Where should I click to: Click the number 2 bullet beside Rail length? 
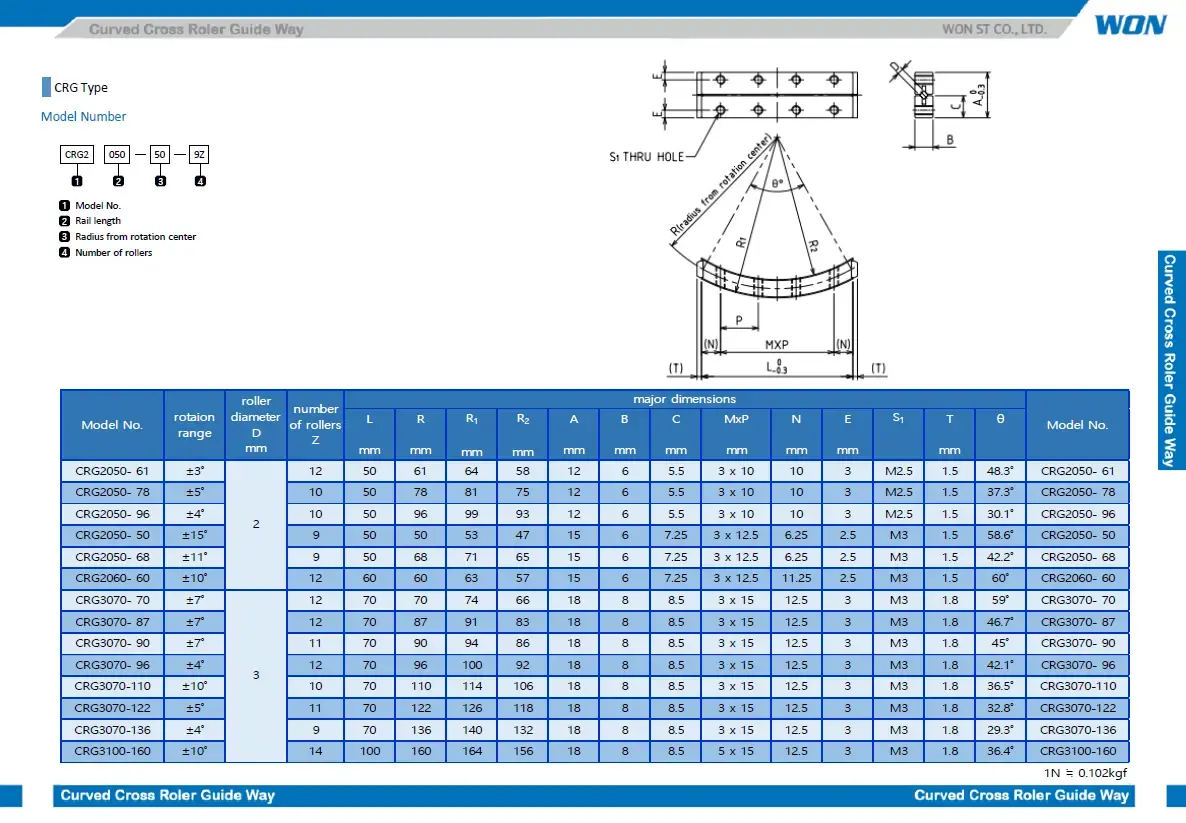click(64, 221)
